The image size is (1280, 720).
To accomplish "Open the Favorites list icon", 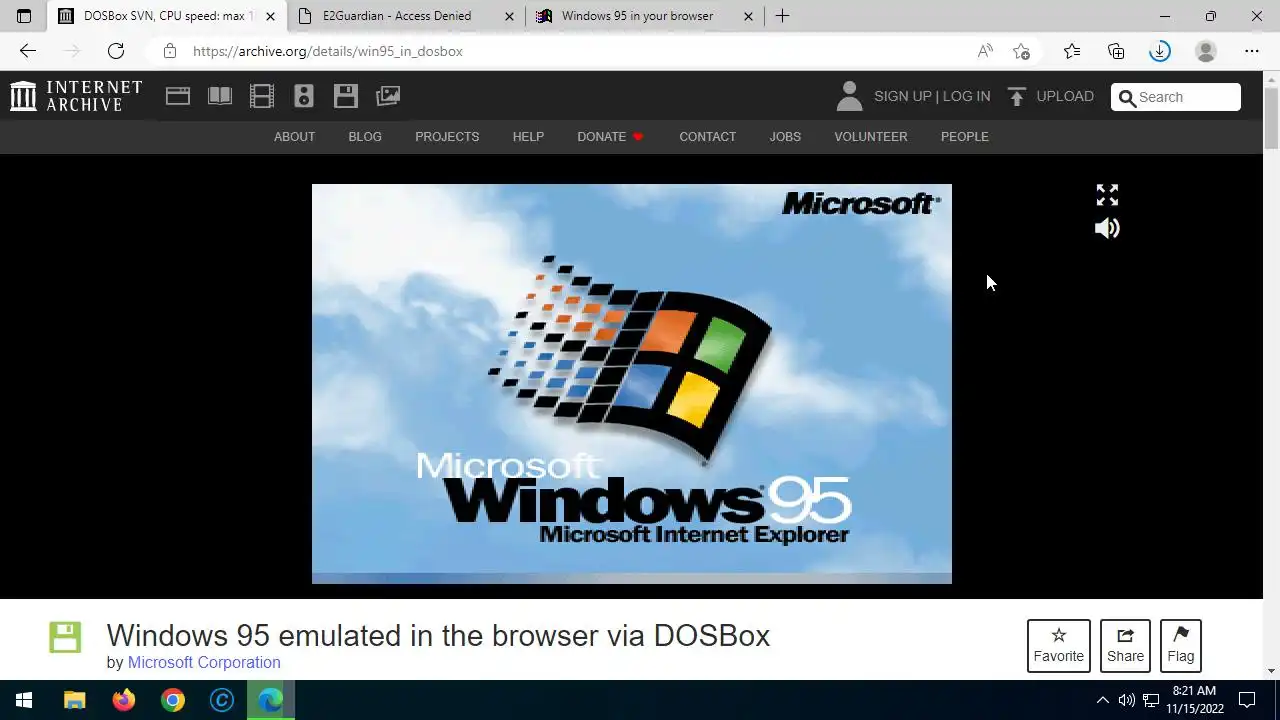I will pos(1072,51).
